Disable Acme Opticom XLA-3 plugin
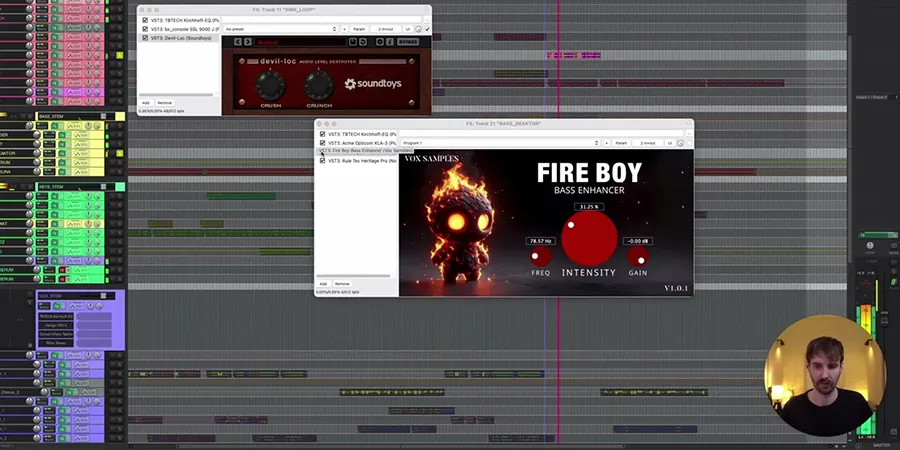This screenshot has height=450, width=900. 322,142
